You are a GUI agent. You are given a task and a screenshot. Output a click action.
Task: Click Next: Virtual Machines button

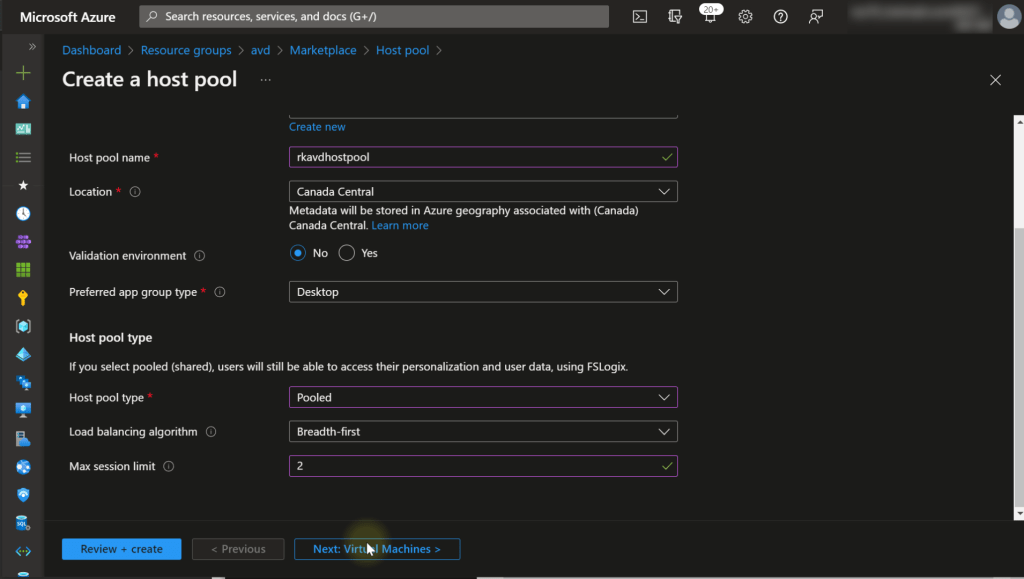[376, 549]
